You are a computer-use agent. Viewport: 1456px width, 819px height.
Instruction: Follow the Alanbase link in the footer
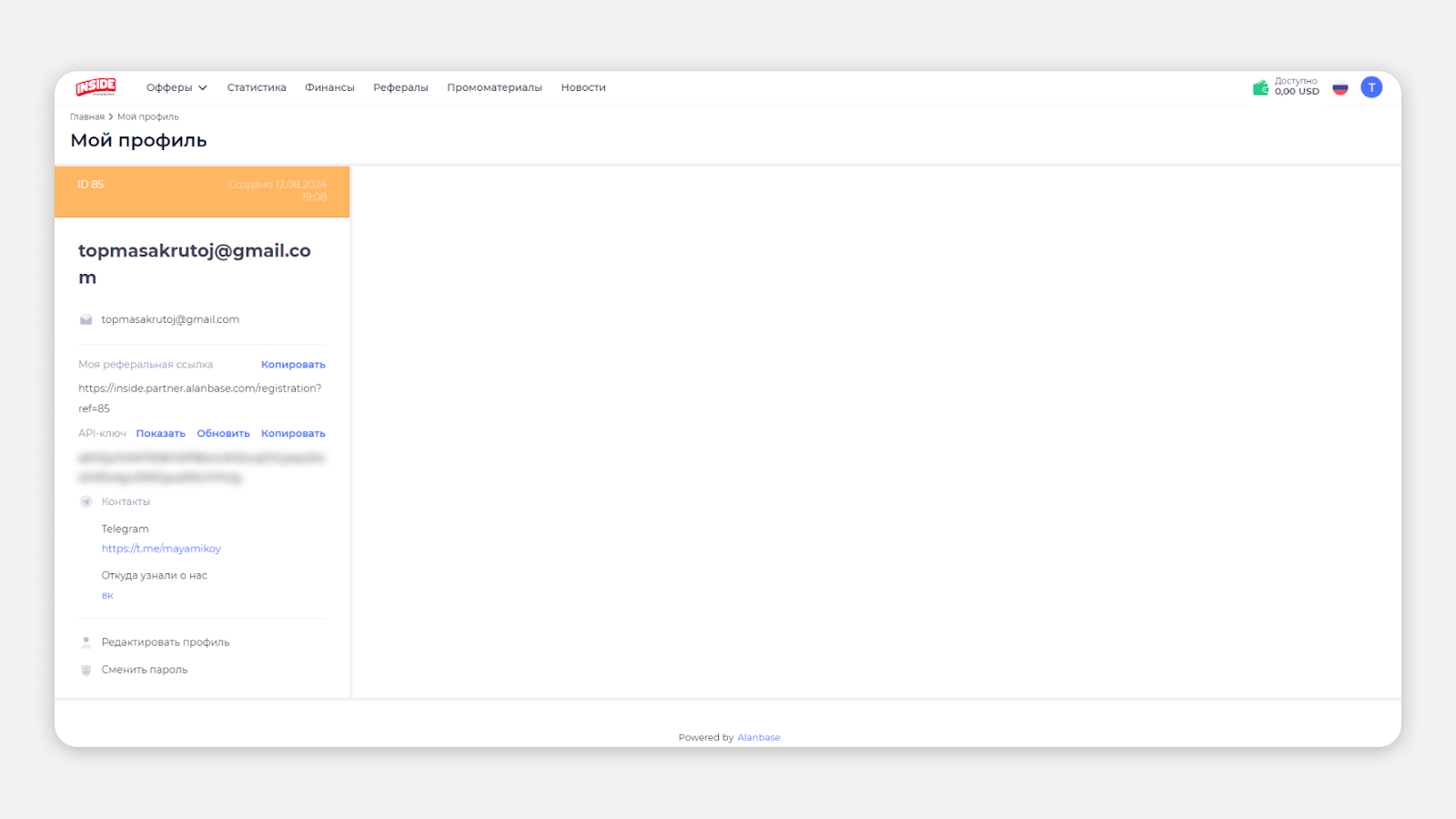coord(758,737)
